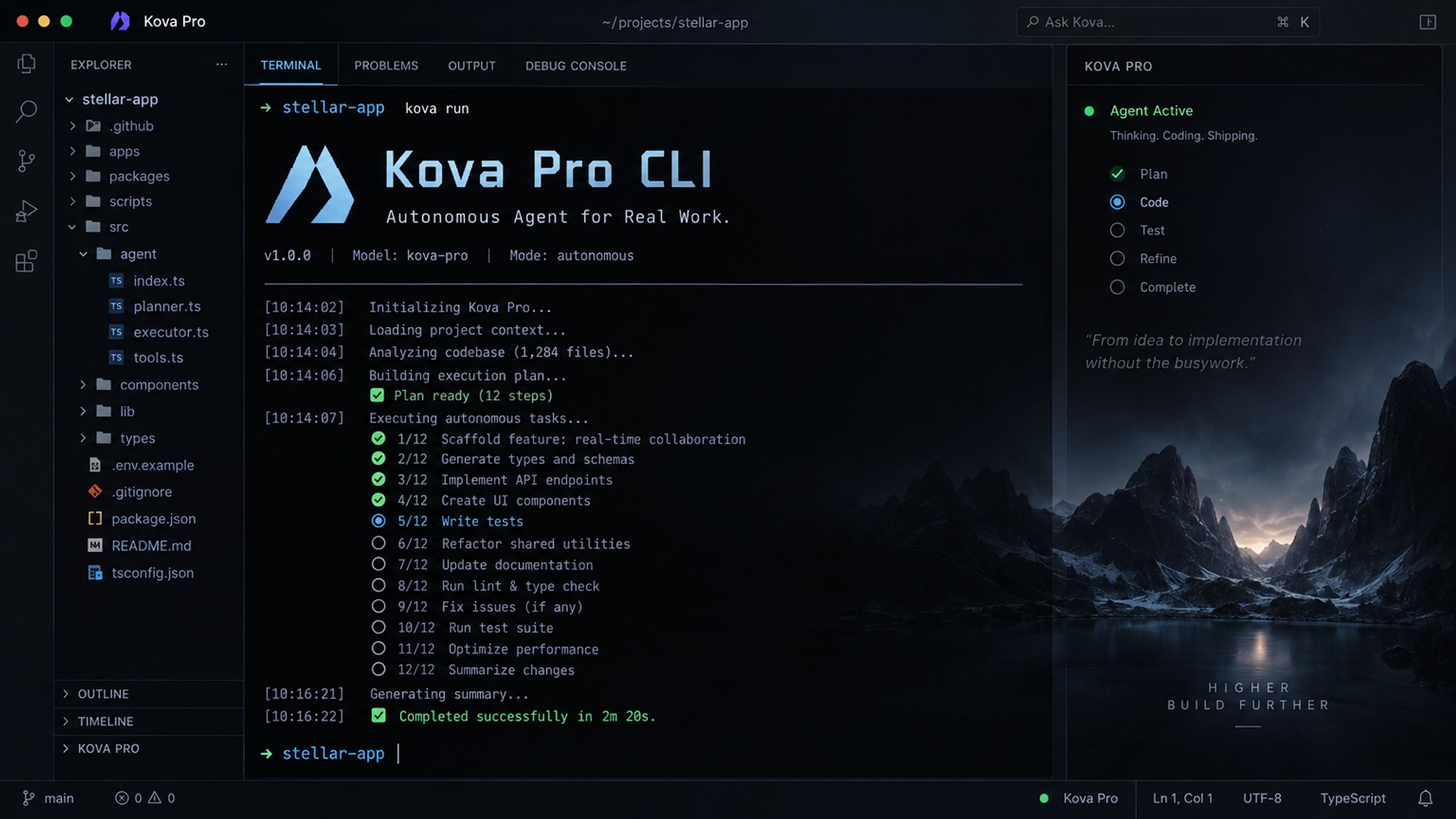Open the Extensions blocks icon

tap(26, 260)
